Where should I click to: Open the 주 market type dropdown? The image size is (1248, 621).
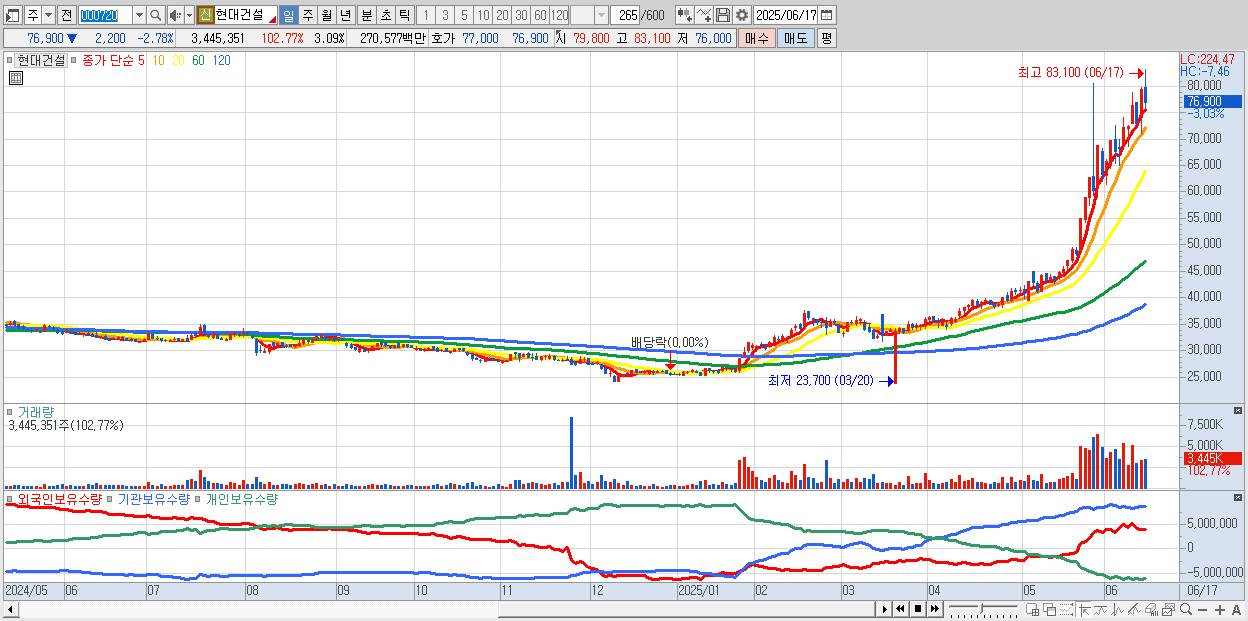48,15
